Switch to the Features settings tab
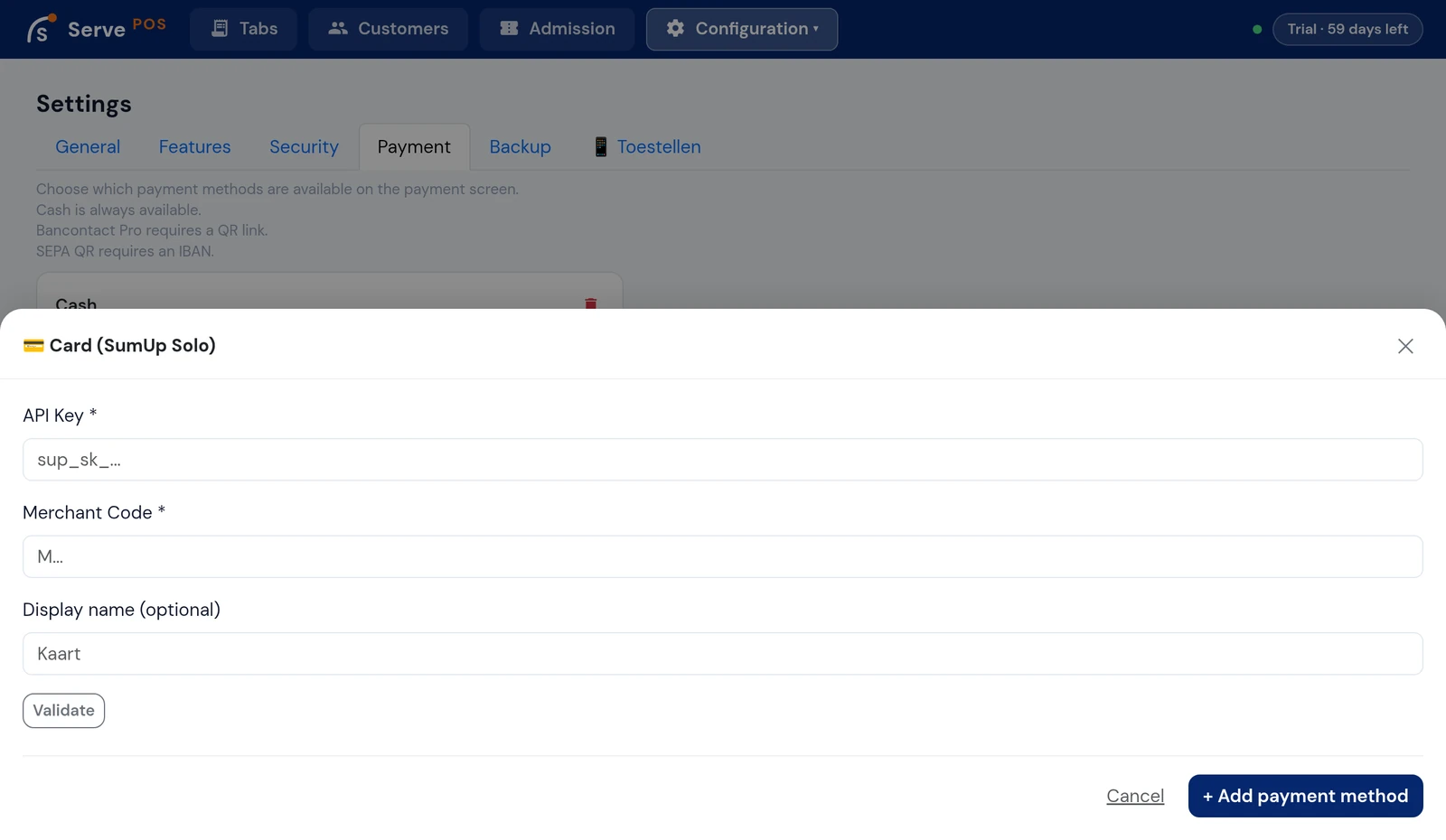Screen dimensions: 1446x840 pos(194,146)
